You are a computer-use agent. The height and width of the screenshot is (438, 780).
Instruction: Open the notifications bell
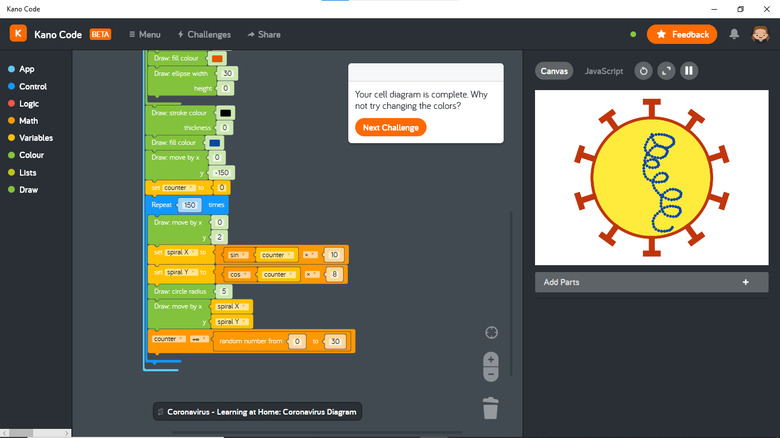734,34
